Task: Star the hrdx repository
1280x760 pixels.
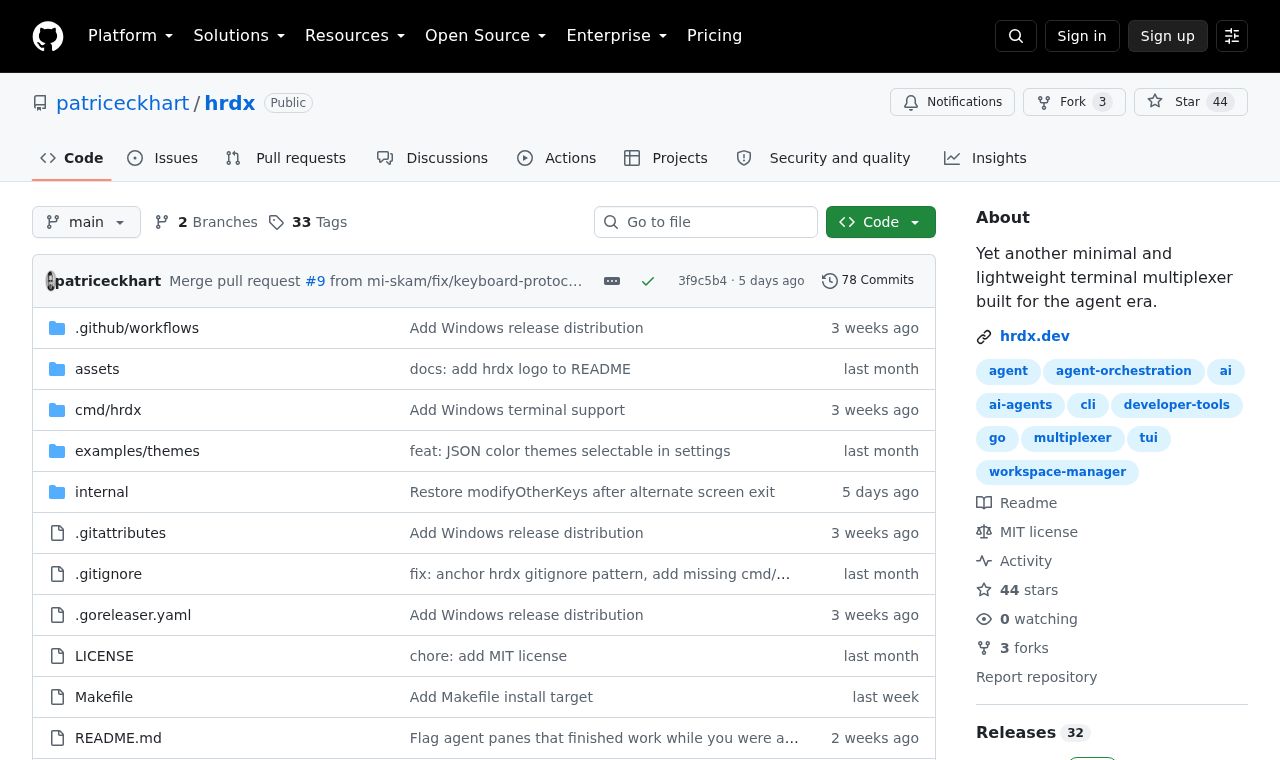Action: 1190,102
